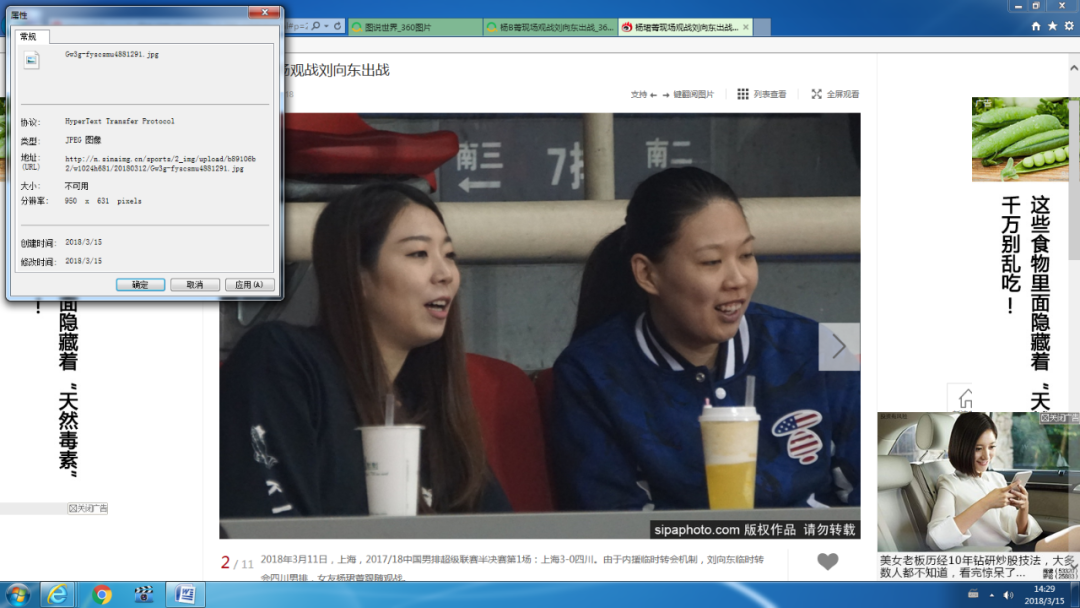Close the left advertisement via 关闭广告
The image size is (1080, 608).
click(x=88, y=508)
